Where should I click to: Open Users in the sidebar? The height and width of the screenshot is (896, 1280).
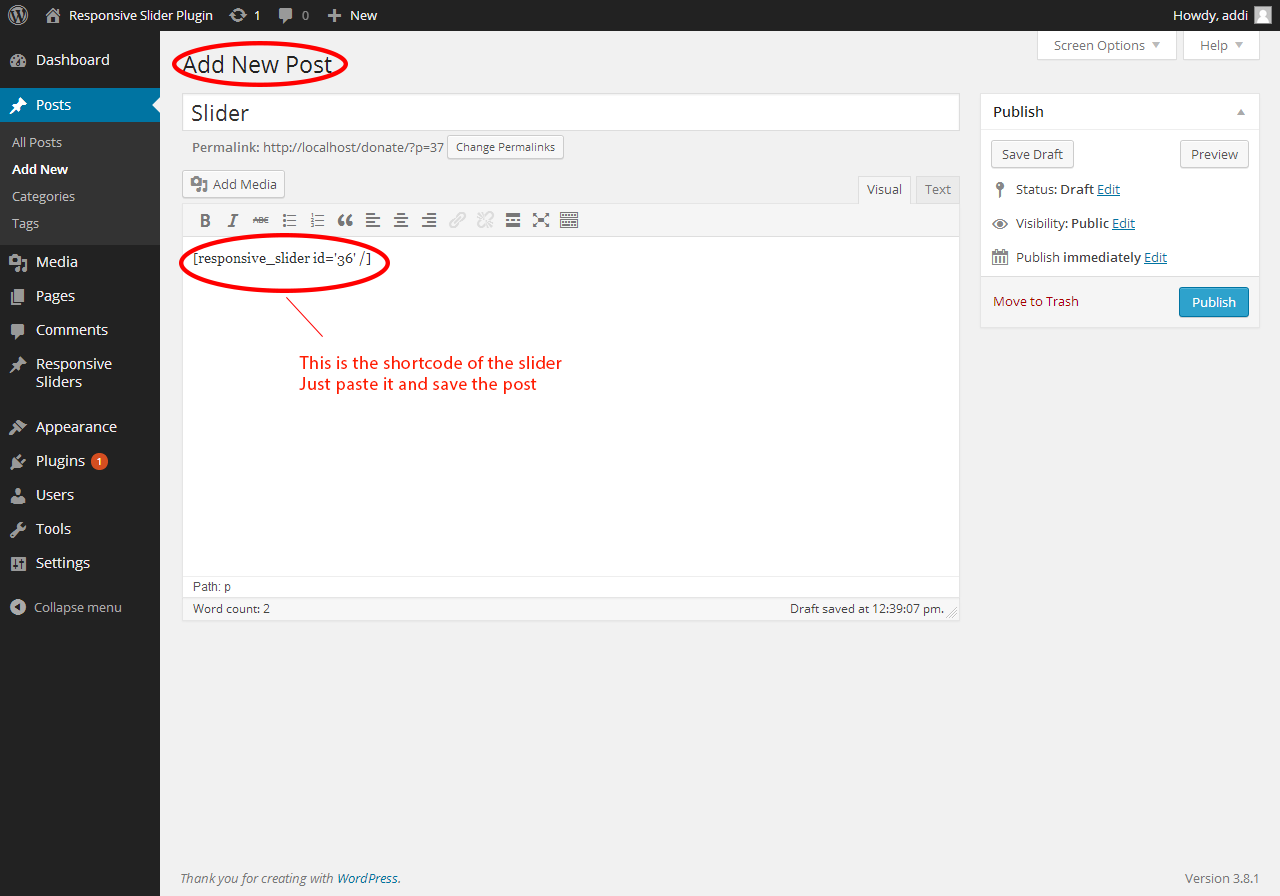[x=80, y=495]
